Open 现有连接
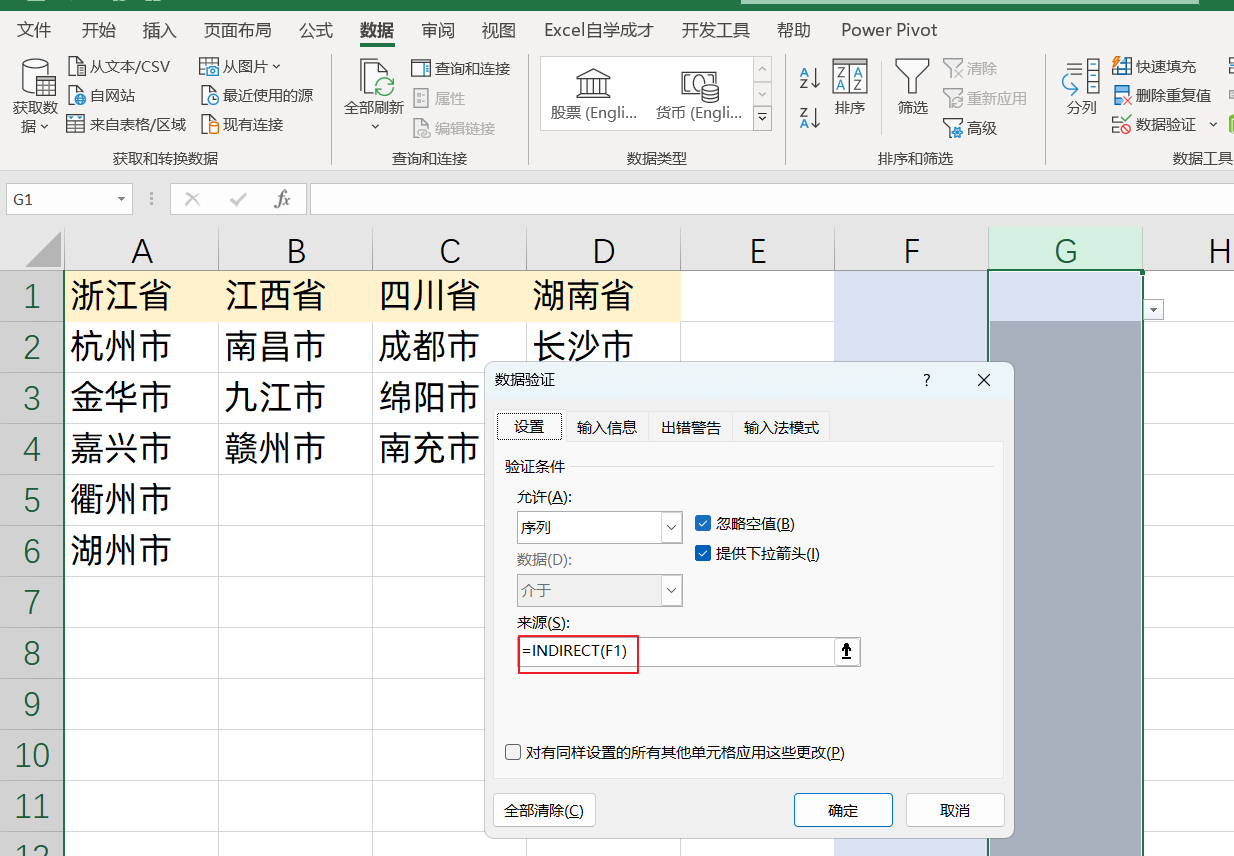This screenshot has width=1234, height=856. click(x=242, y=125)
